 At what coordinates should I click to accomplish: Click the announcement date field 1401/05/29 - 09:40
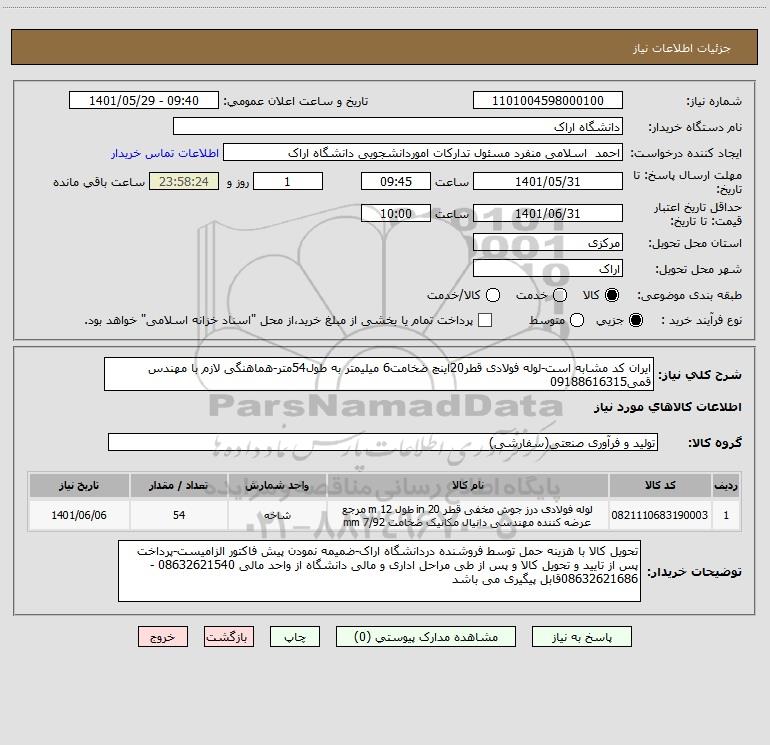click(144, 101)
